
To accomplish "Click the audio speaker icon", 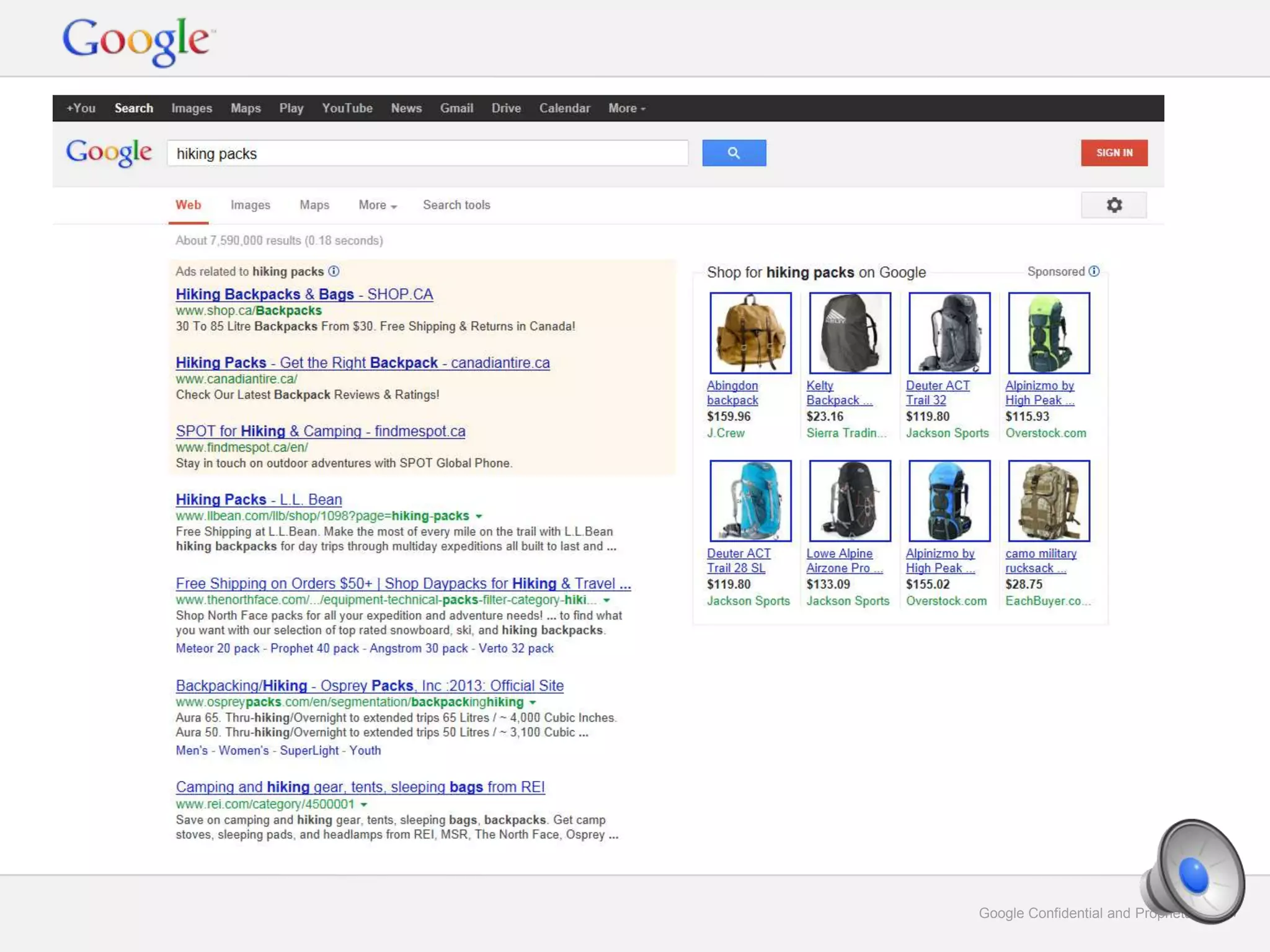I will (x=1192, y=871).
